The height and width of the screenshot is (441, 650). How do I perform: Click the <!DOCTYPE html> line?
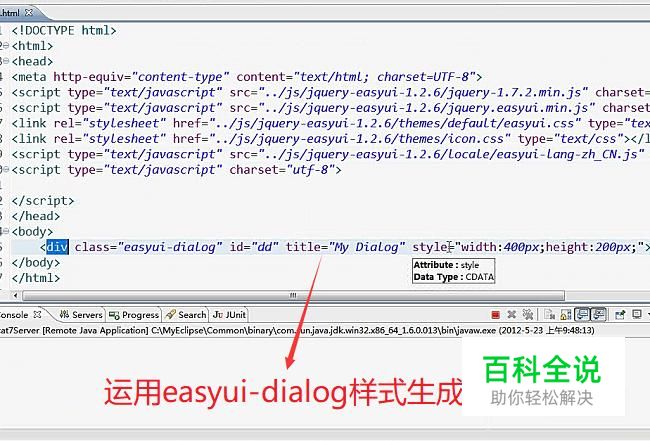[64, 30]
